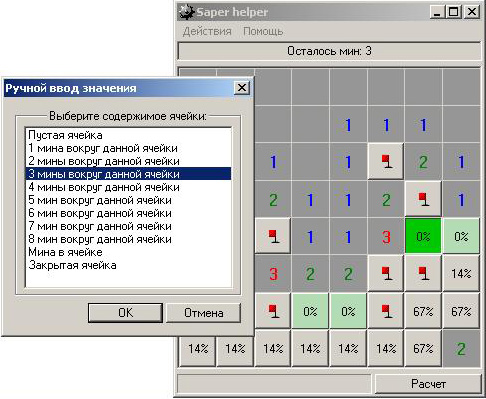Close the 'Ручной ввод значения' dialog
Image resolution: width=486 pixels, height=399 pixels.
click(x=242, y=88)
